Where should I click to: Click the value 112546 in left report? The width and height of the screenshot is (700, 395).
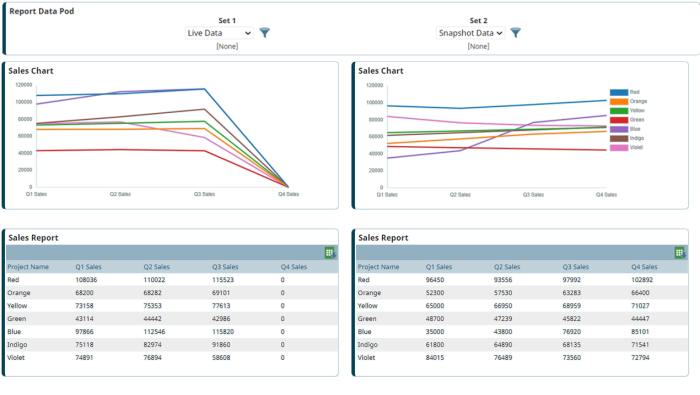[154, 332]
